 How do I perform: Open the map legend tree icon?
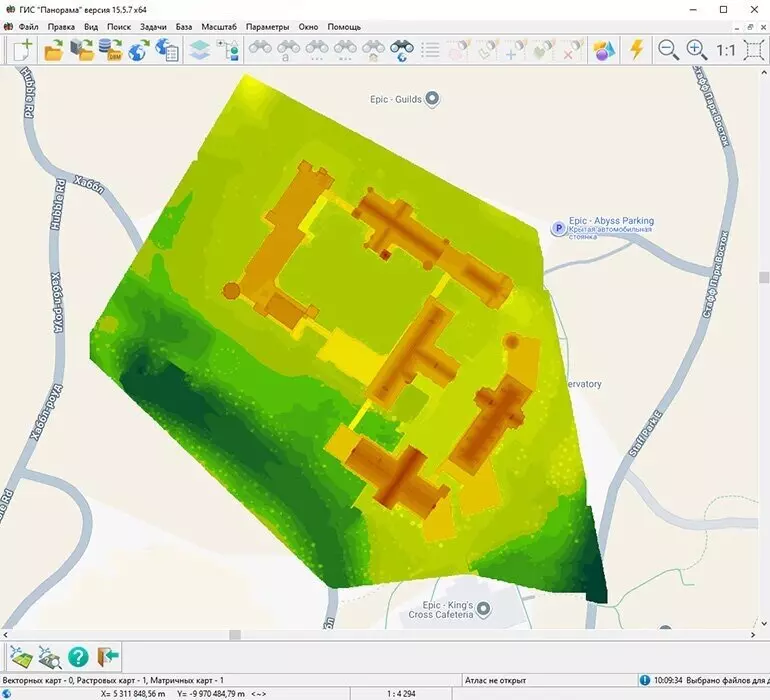[229, 50]
